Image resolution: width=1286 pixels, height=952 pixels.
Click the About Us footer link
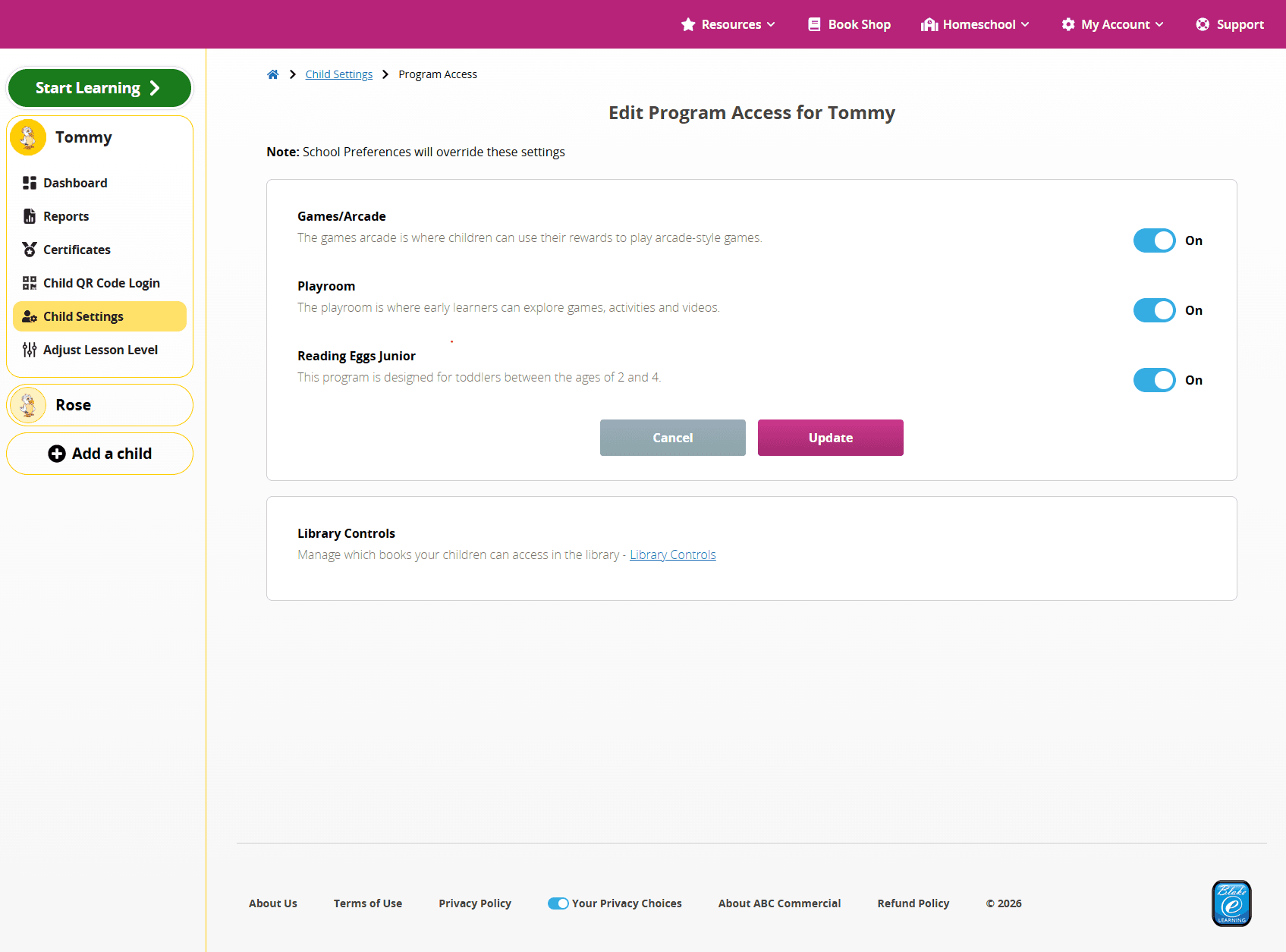click(x=273, y=903)
